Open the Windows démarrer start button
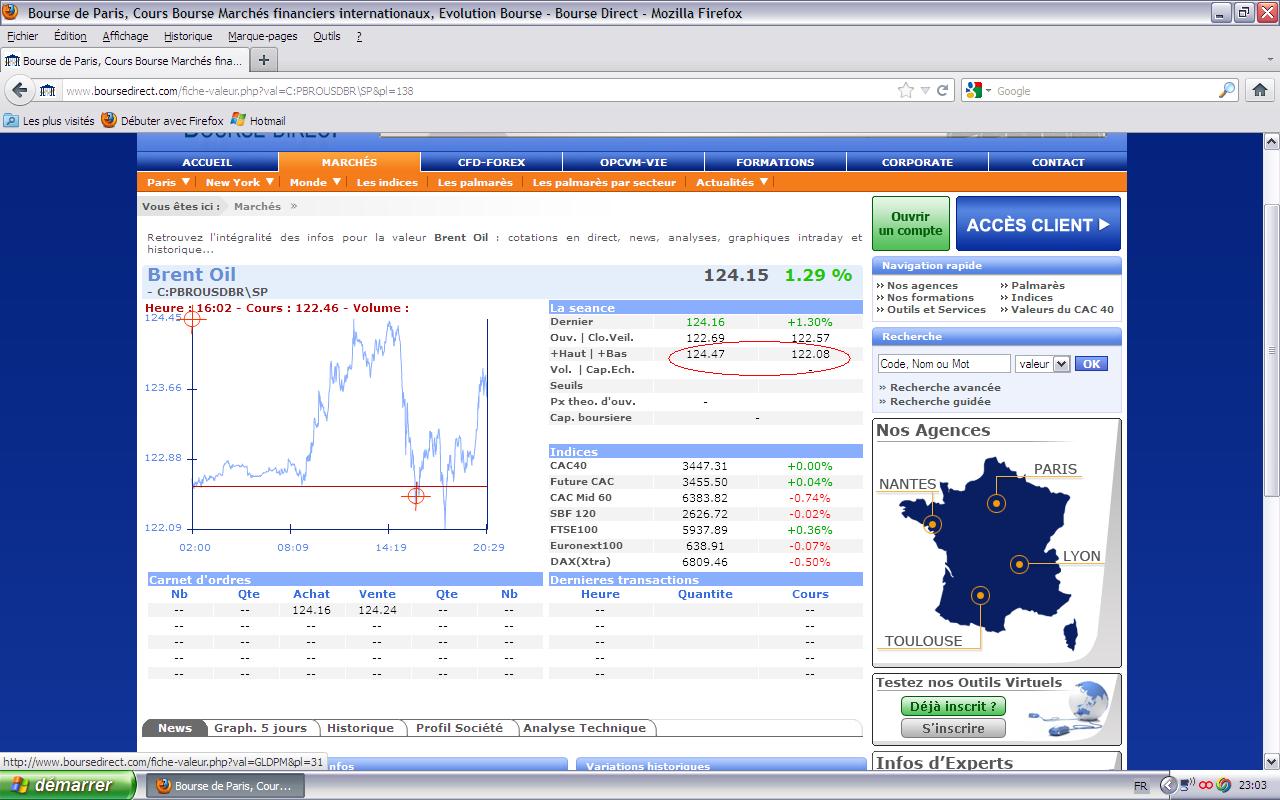Screen dimensions: 1280x800 tap(67, 785)
